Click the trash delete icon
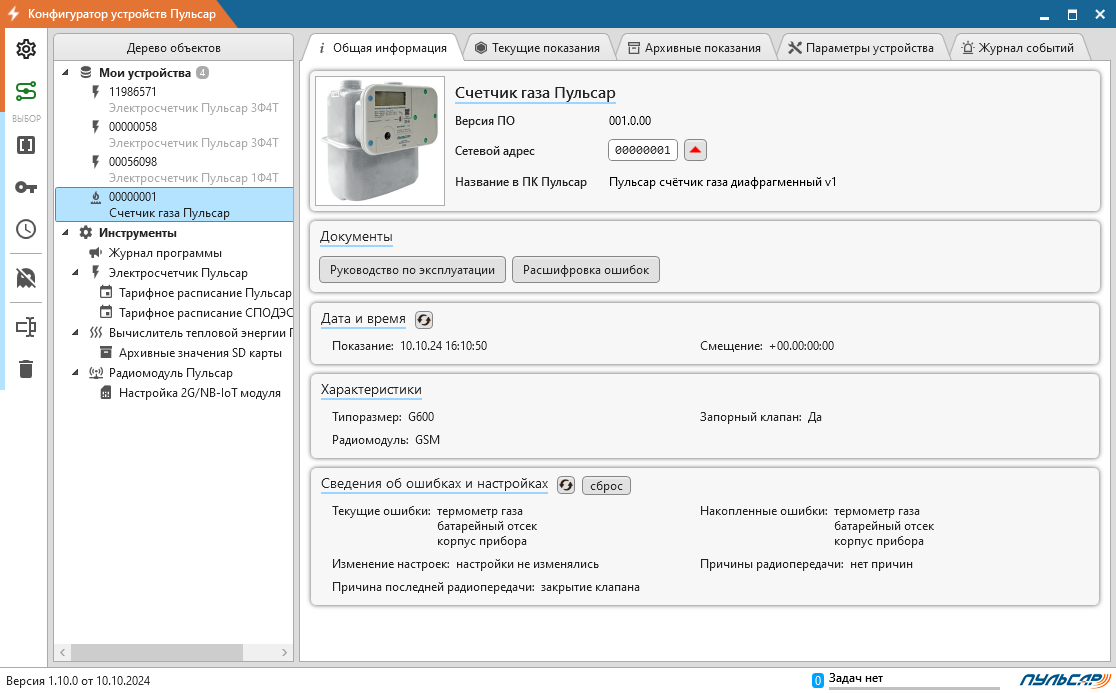Image resolution: width=1116 pixels, height=693 pixels. [26, 369]
